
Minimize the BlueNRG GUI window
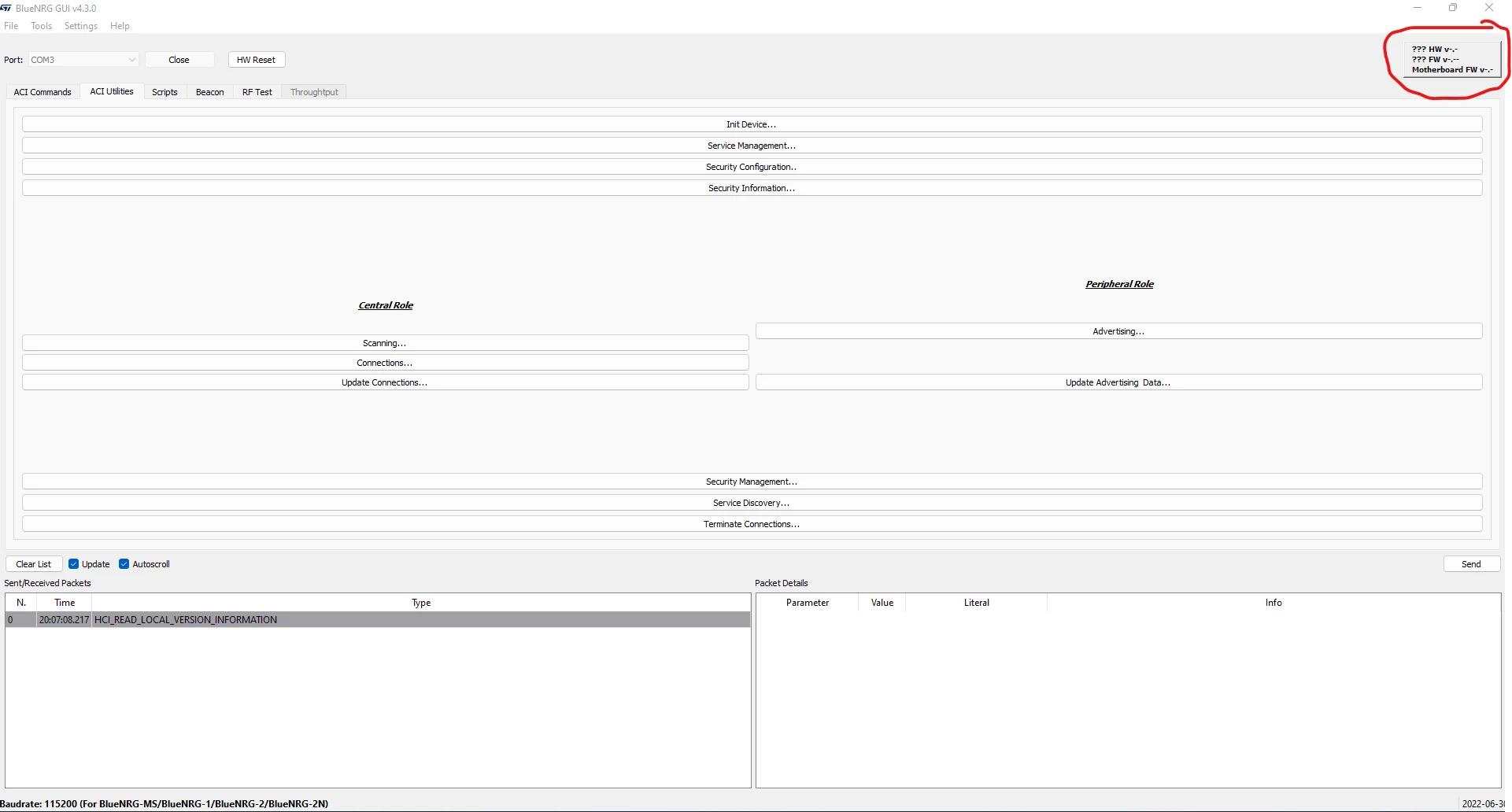tap(1418, 8)
